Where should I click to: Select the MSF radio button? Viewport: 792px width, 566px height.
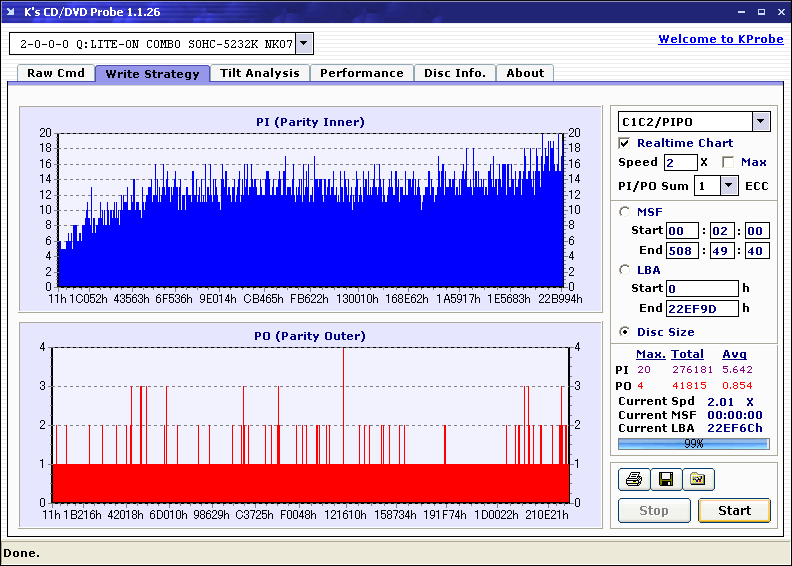click(x=626, y=211)
